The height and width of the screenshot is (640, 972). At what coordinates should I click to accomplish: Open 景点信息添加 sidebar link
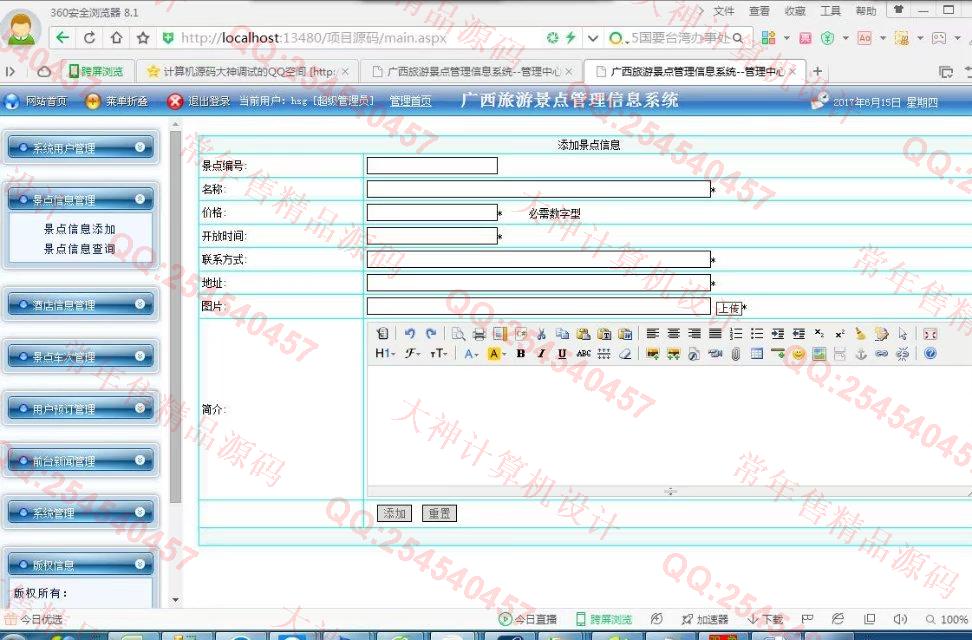tap(79, 229)
